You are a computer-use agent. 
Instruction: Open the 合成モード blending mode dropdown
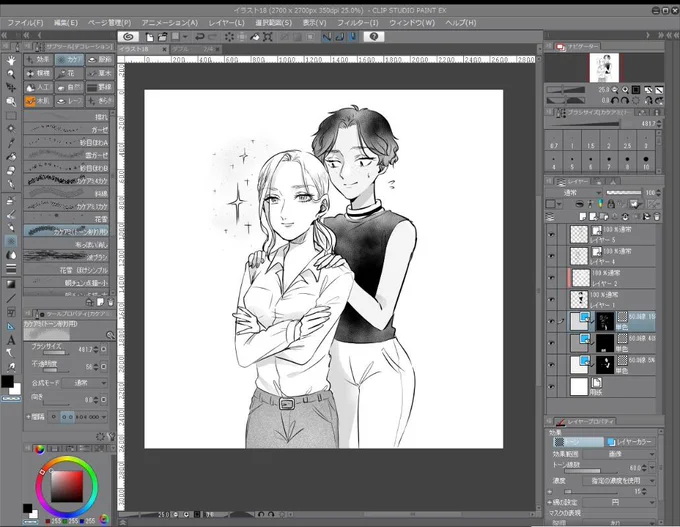point(85,383)
